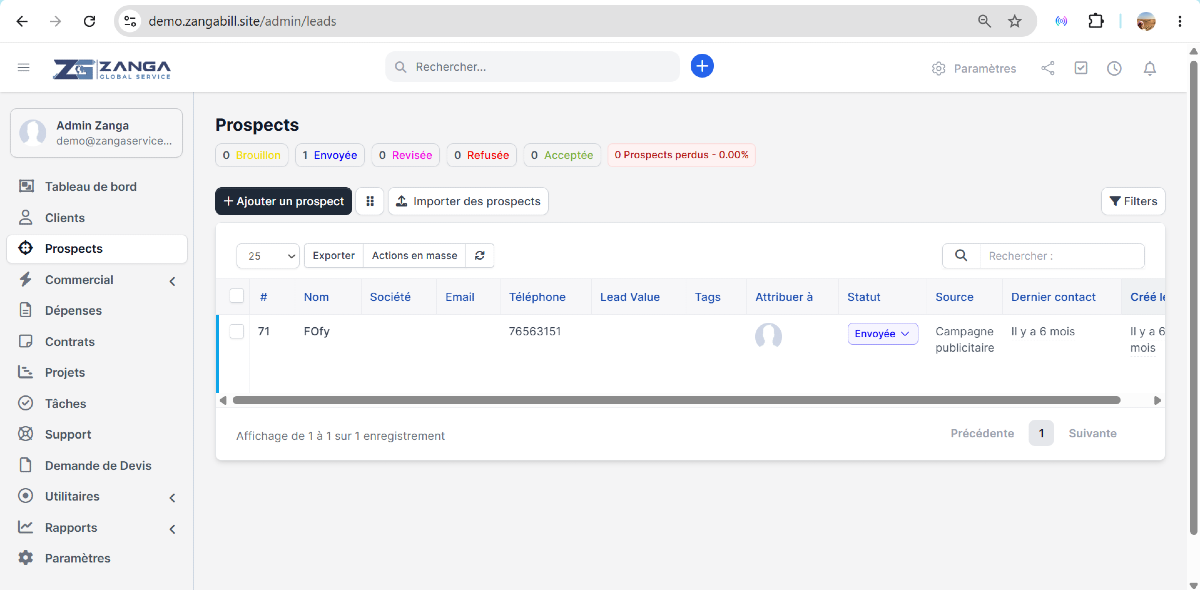This screenshot has height=590, width=1200.
Task: Open browser extensions puzzle icon
Action: (1096, 21)
